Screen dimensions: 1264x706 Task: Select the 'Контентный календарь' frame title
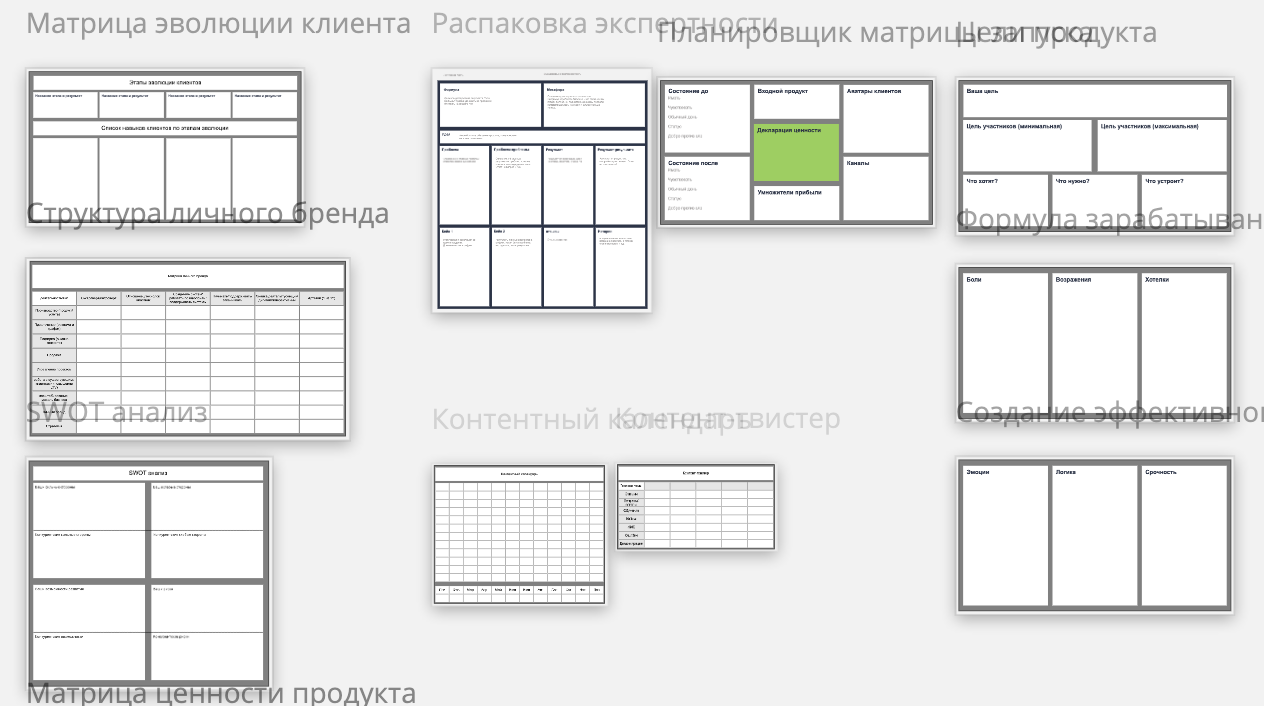pos(591,419)
